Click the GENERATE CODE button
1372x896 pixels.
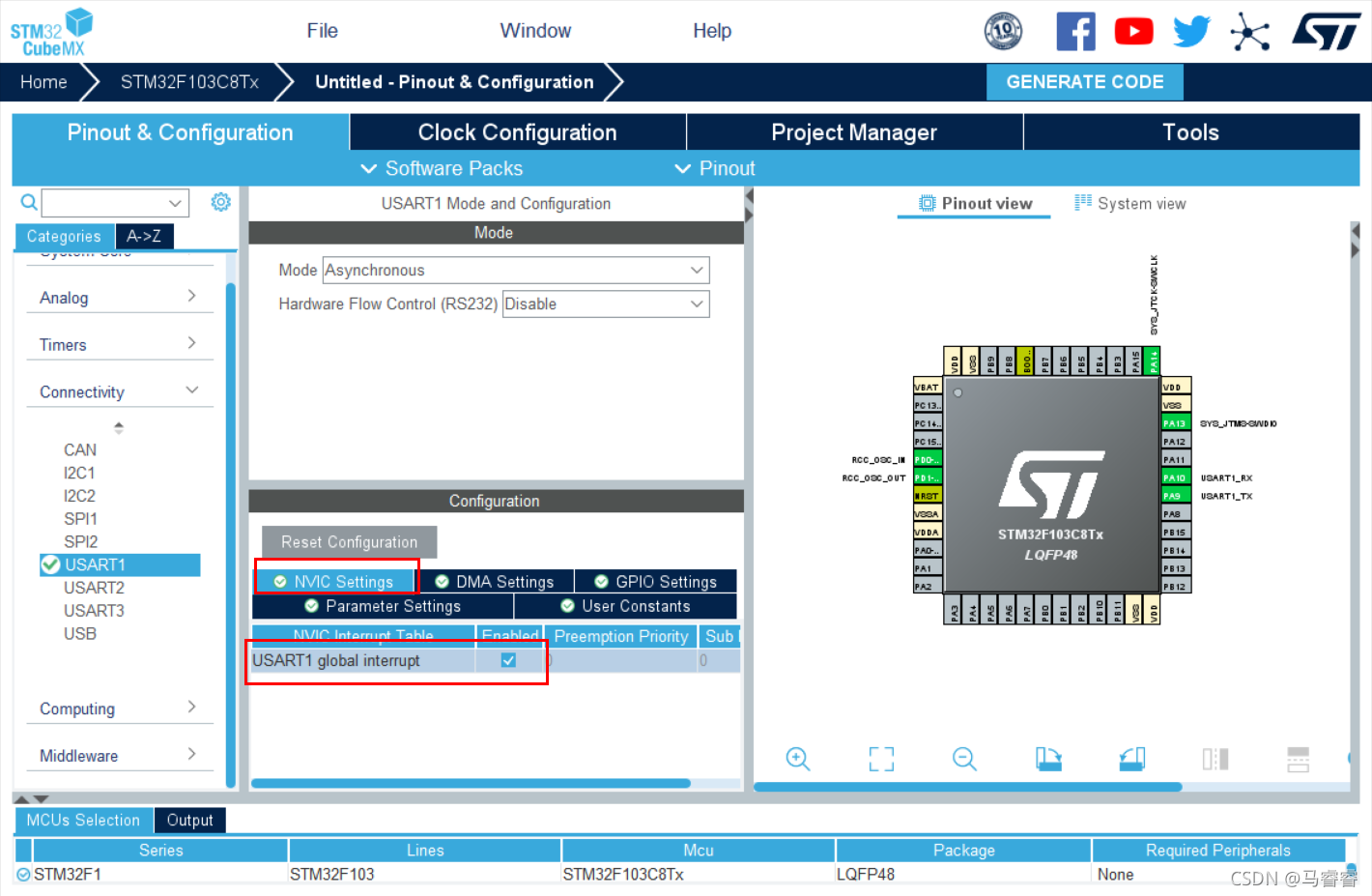click(x=1085, y=82)
